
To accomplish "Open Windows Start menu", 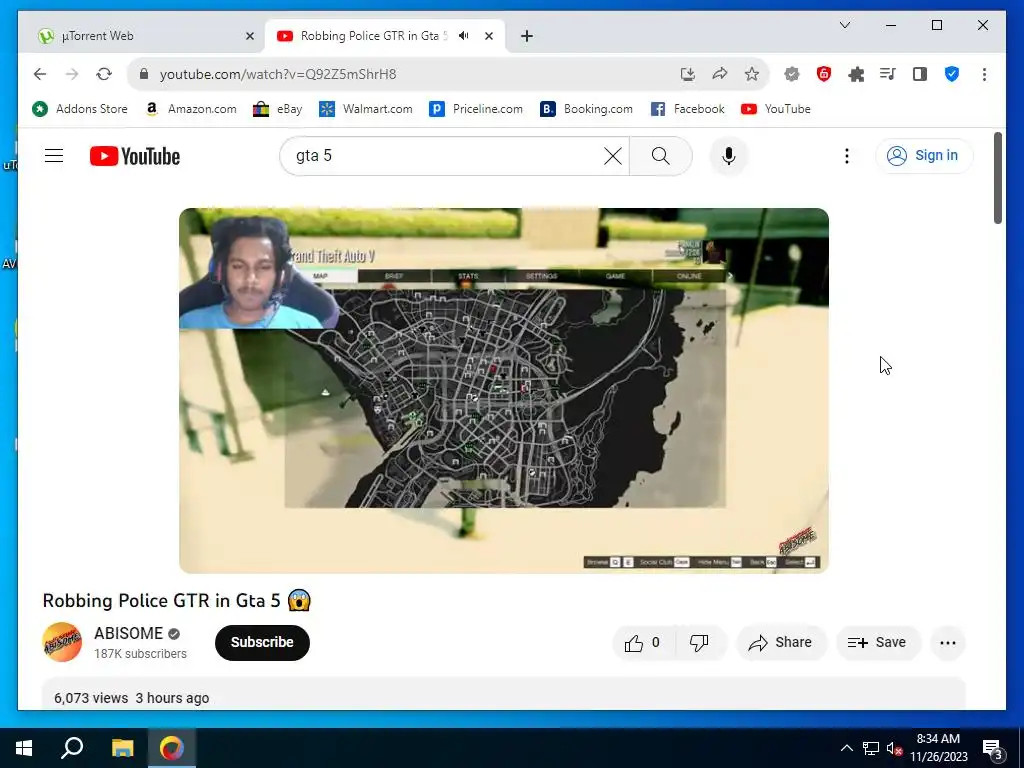I will [x=24, y=748].
